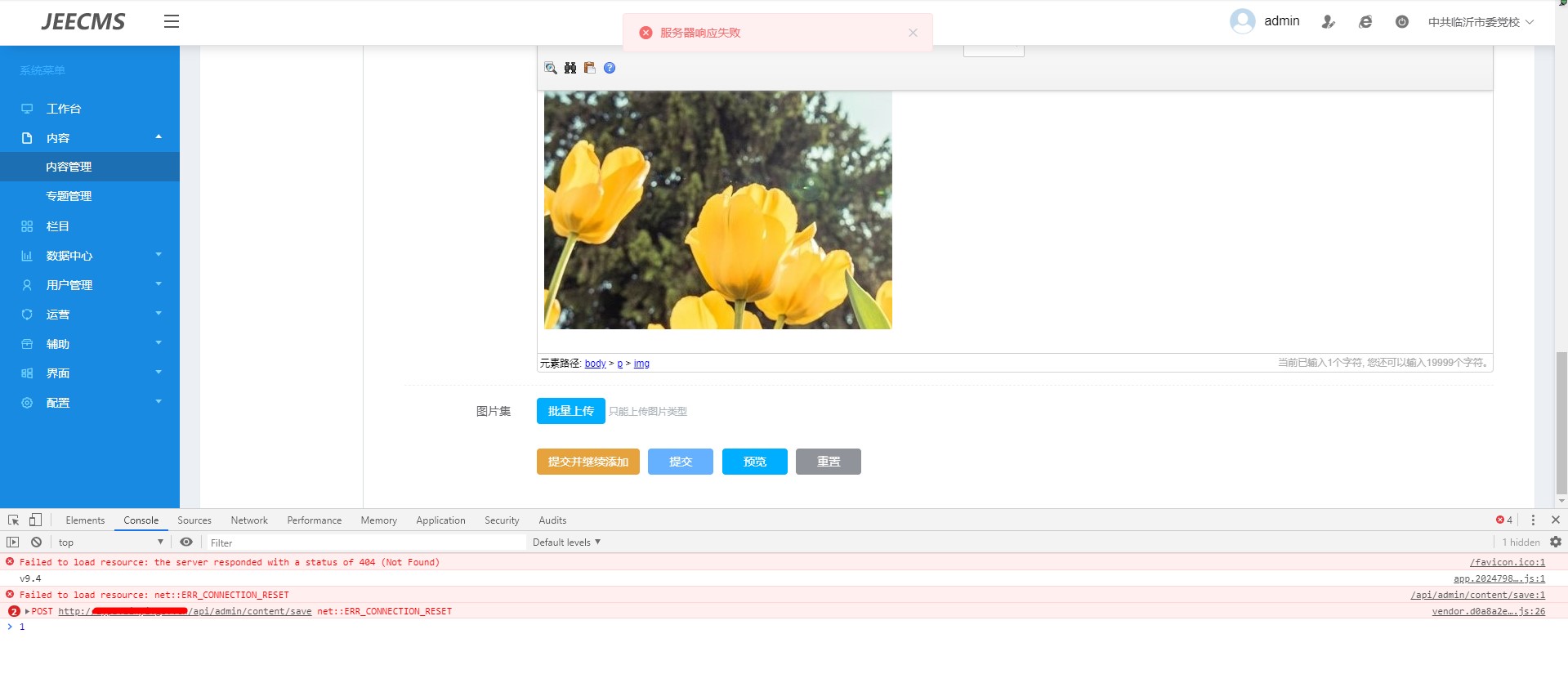
Task: Click the console Filter input field
Action: 364,542
